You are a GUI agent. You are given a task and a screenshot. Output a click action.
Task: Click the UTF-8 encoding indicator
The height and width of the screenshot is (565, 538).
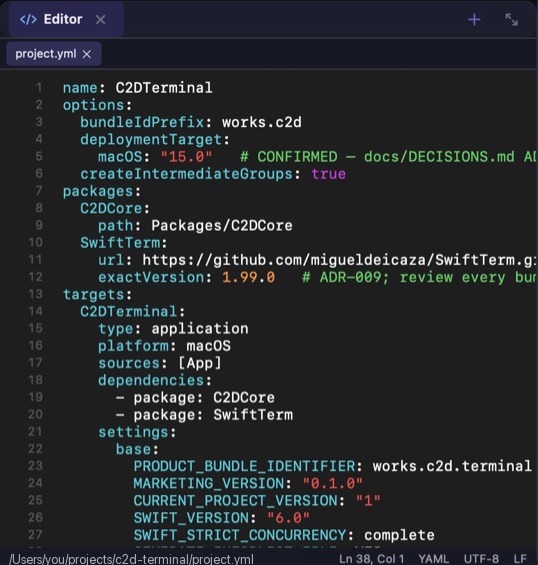point(481,559)
